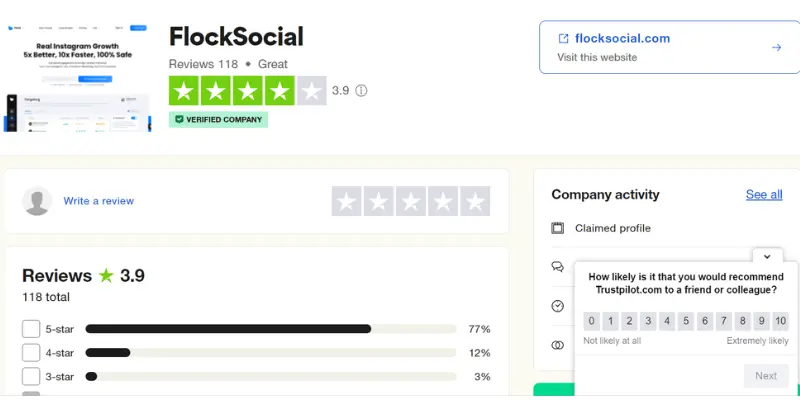The height and width of the screenshot is (400, 800).
Task: Tick the 3-star filter checkbox
Action: (31, 377)
